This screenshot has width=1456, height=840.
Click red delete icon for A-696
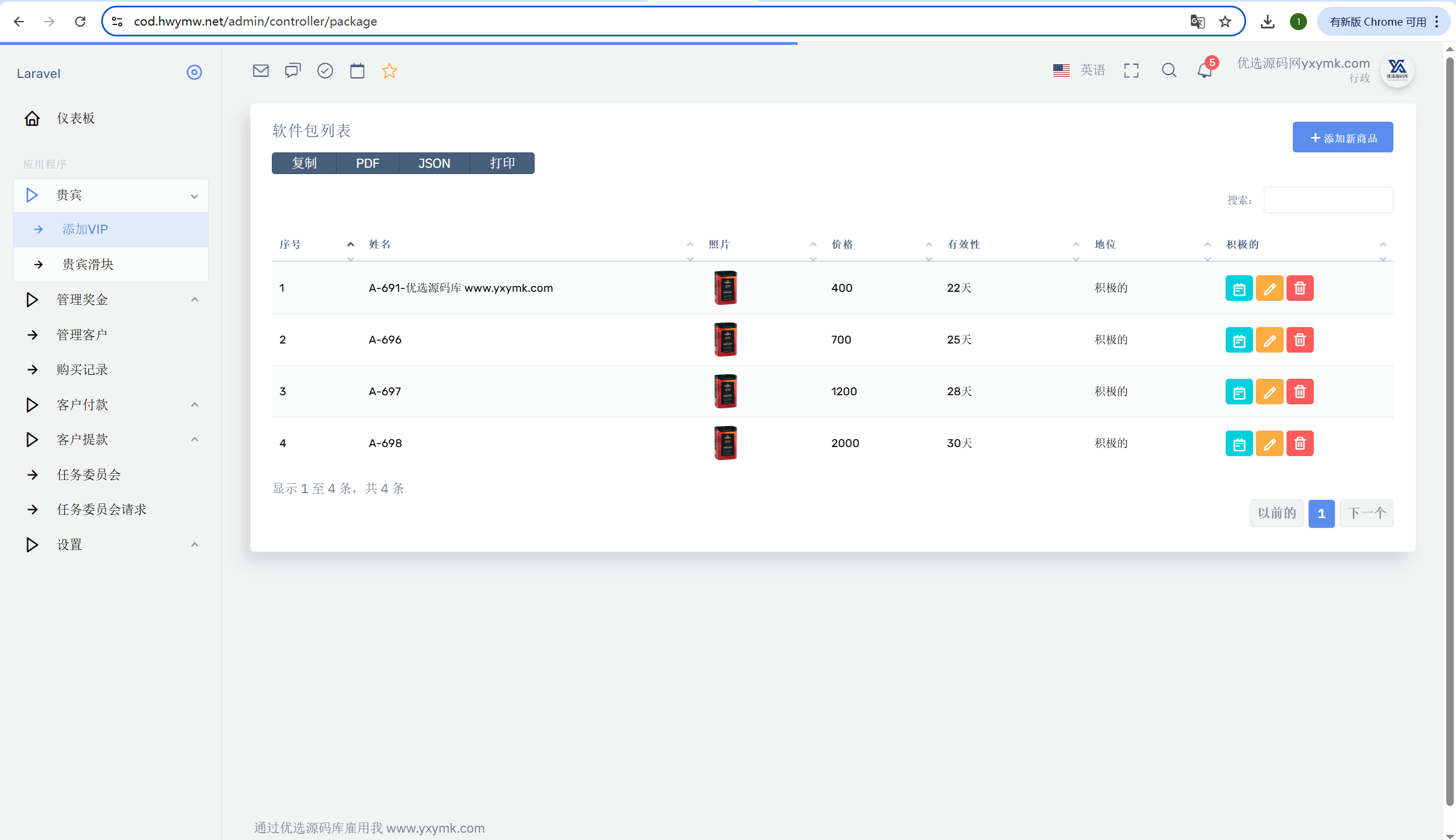click(x=1300, y=340)
